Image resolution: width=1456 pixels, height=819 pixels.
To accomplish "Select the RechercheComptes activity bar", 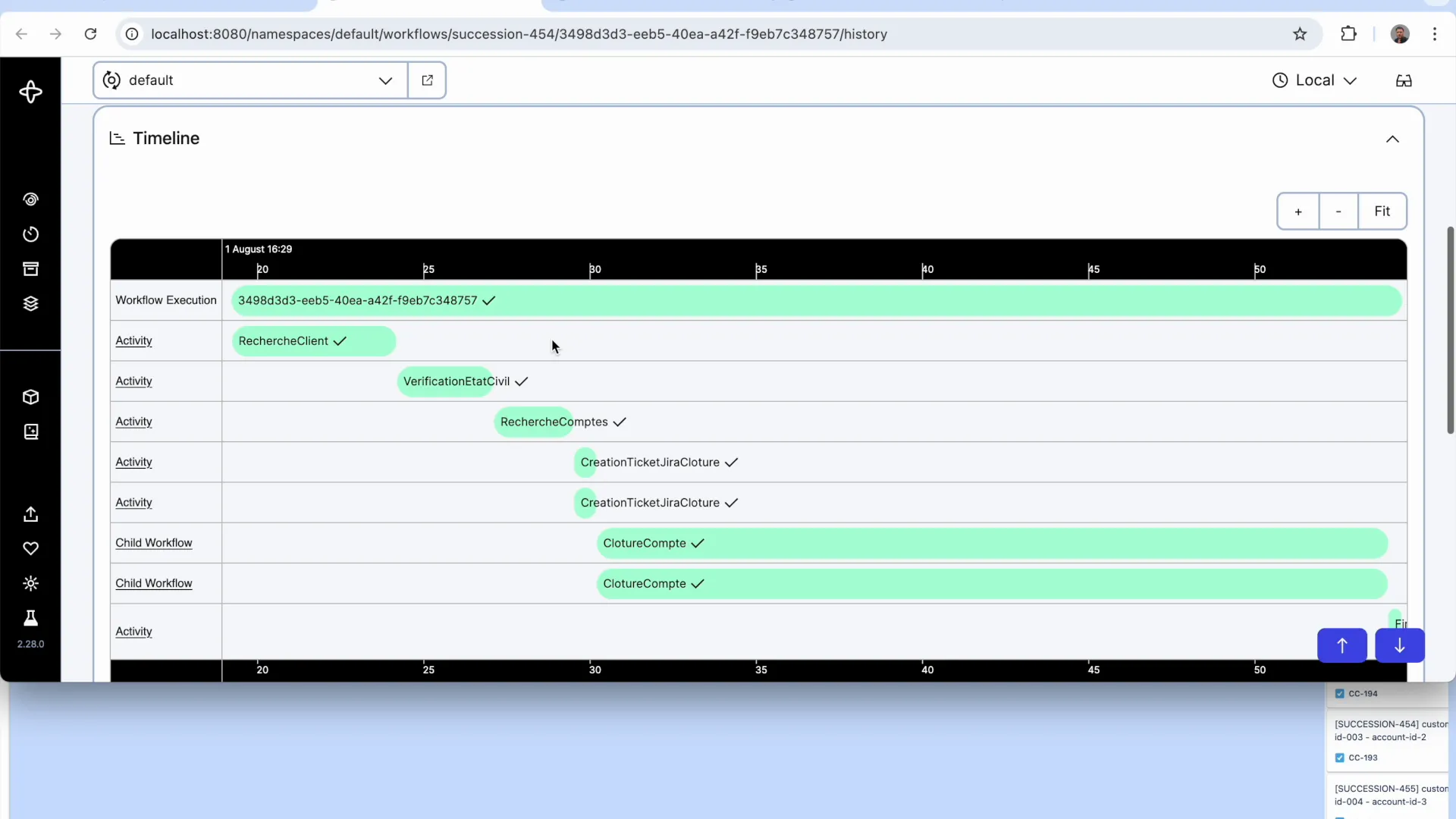I will pyautogui.click(x=534, y=422).
